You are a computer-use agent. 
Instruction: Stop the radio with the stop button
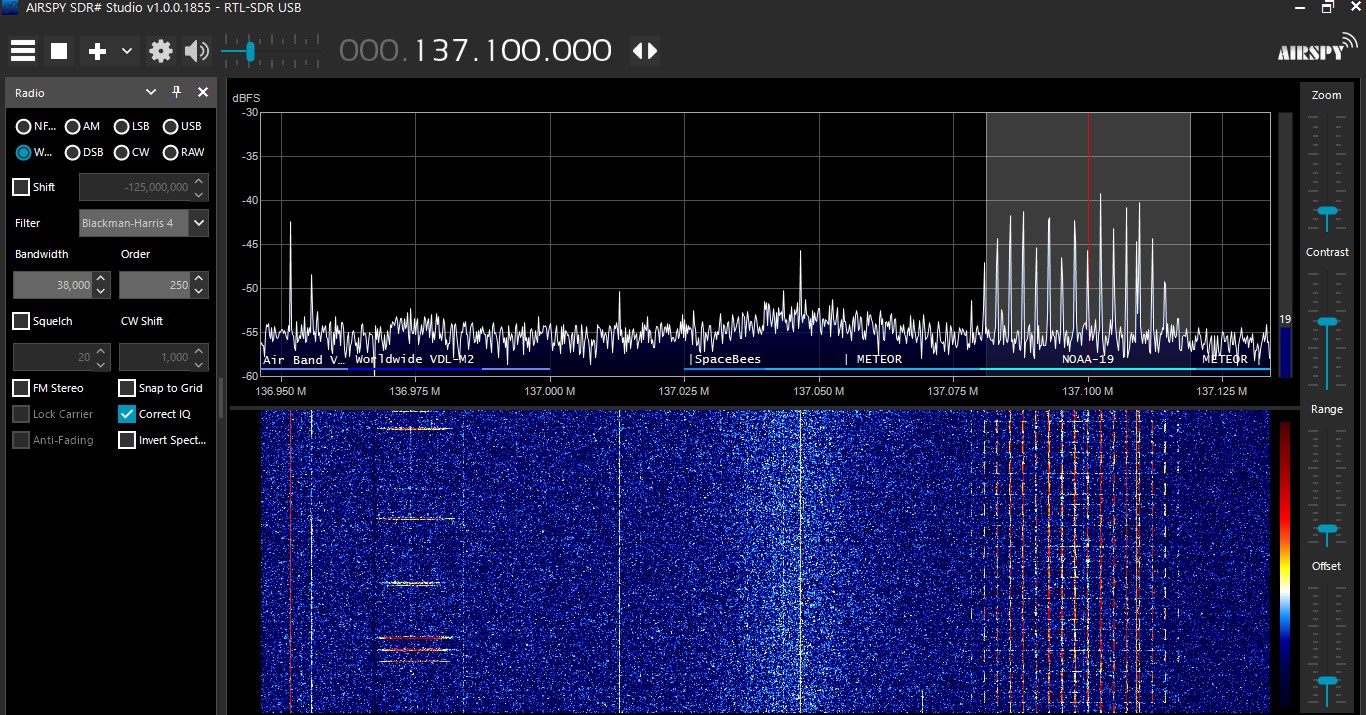click(x=59, y=51)
